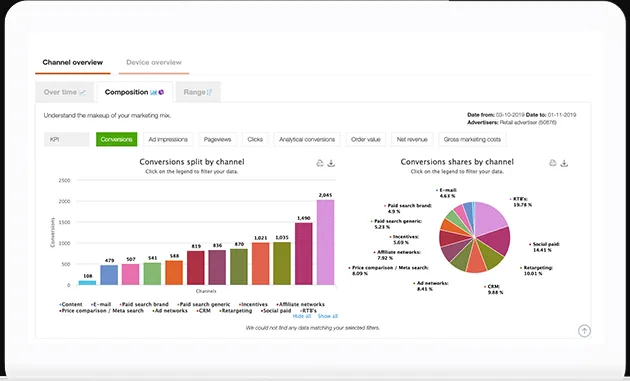Viewport: 630px width, 381px height.
Task: Click the line chart icon on Over time tab
Action: pos(82,92)
